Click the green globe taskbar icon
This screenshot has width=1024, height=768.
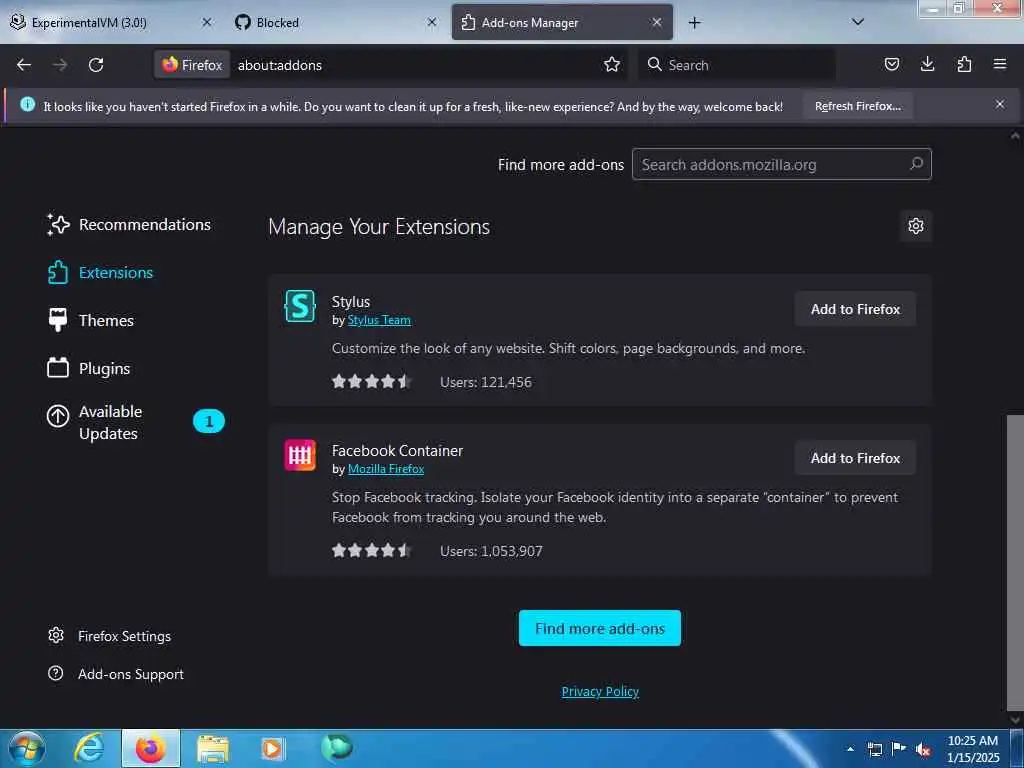coord(336,747)
